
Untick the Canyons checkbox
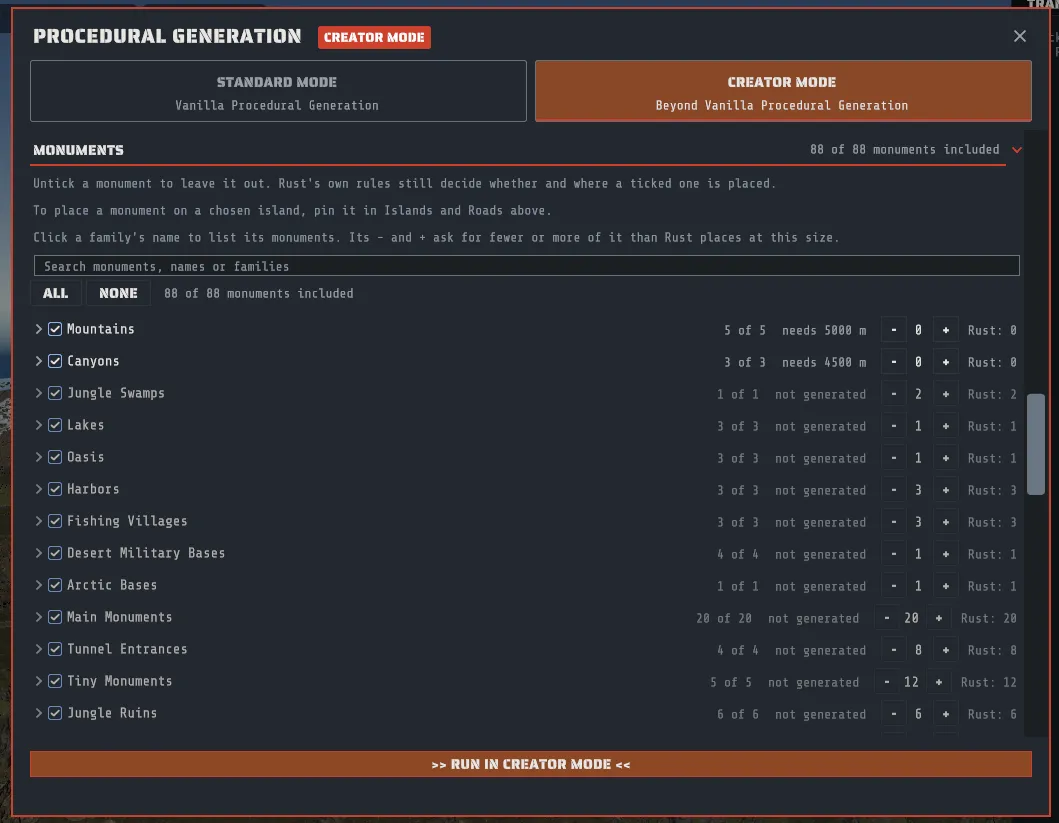[x=55, y=361]
